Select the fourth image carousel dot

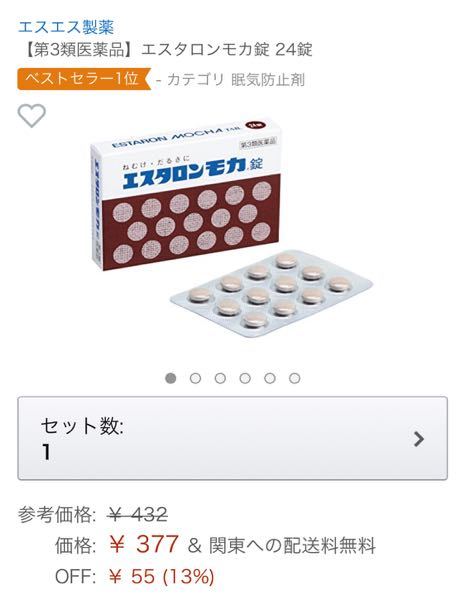click(x=245, y=378)
